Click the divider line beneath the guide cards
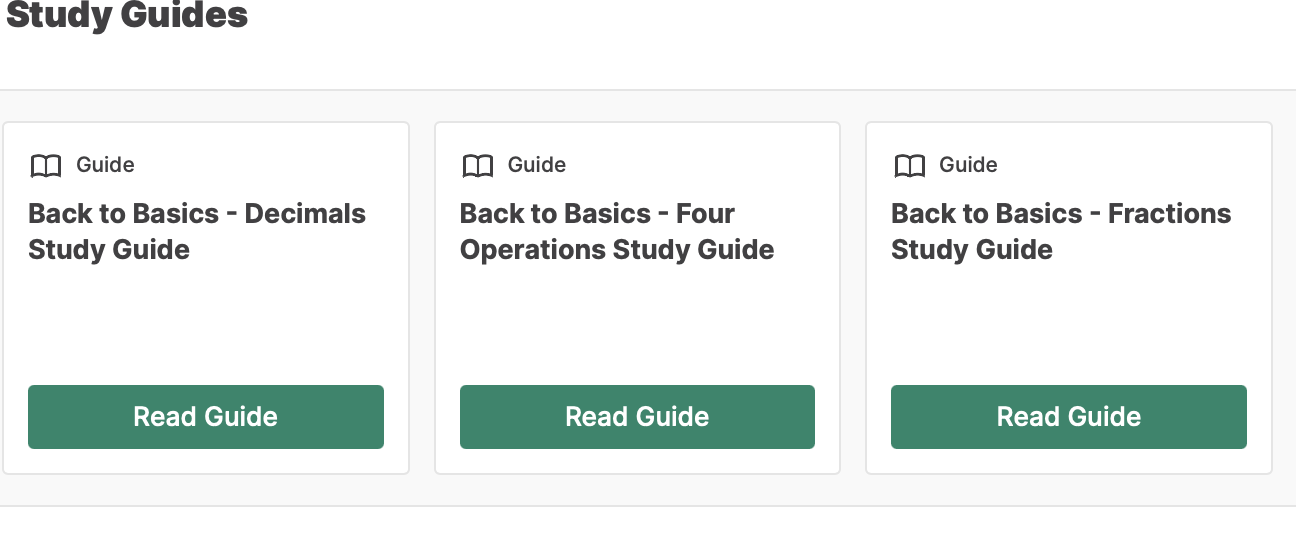This screenshot has width=1296, height=556. click(648, 506)
